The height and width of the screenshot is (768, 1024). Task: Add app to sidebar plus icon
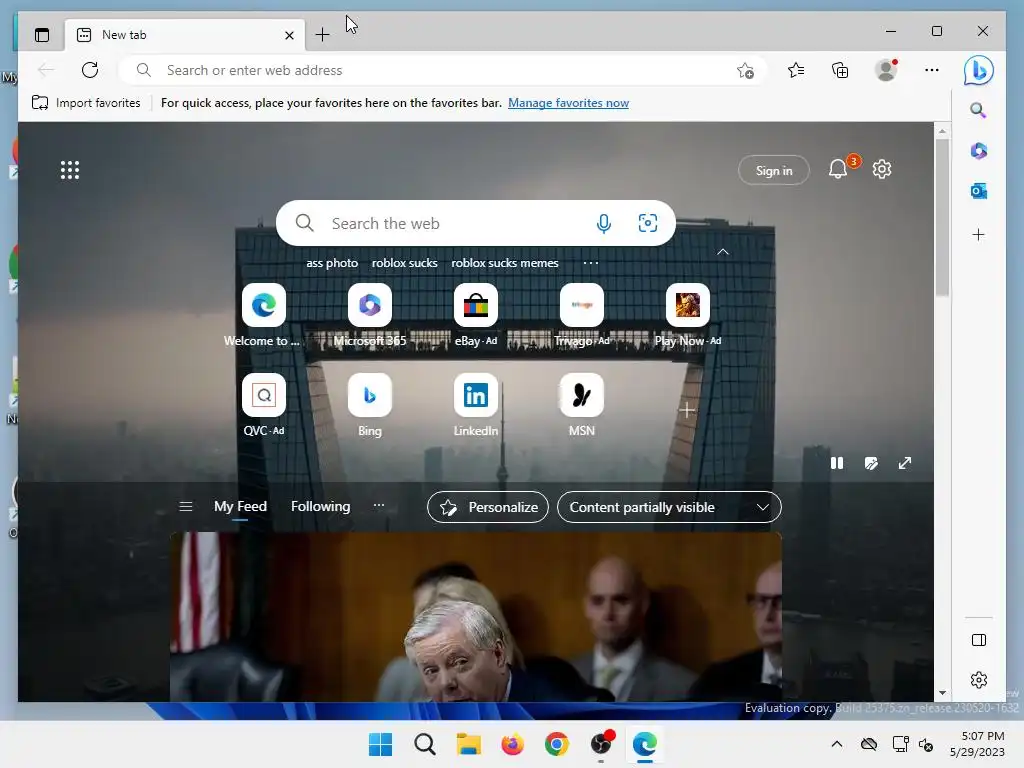978,235
